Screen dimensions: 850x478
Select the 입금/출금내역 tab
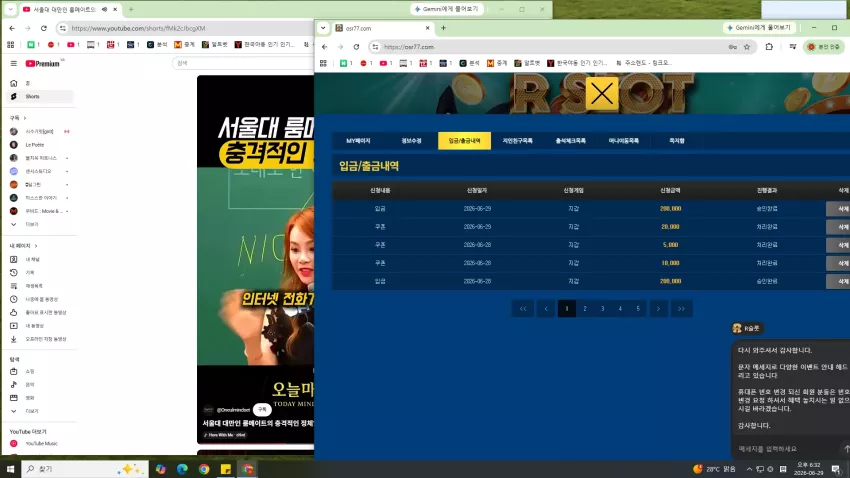click(465, 141)
